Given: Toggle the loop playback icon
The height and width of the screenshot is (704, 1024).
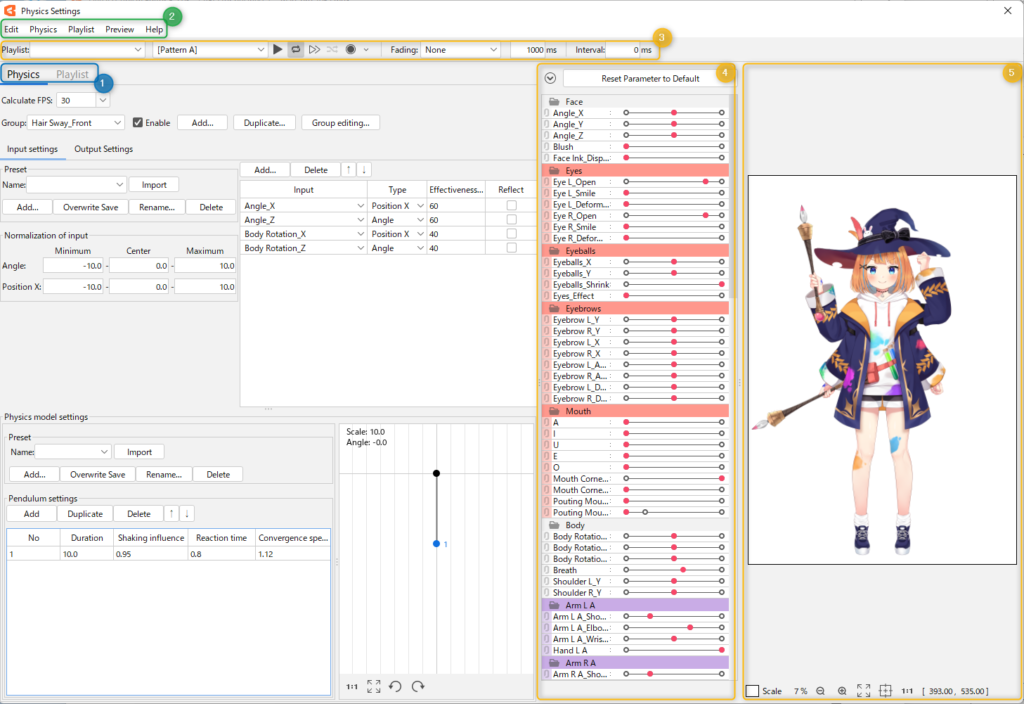Looking at the screenshot, I should click(296, 49).
